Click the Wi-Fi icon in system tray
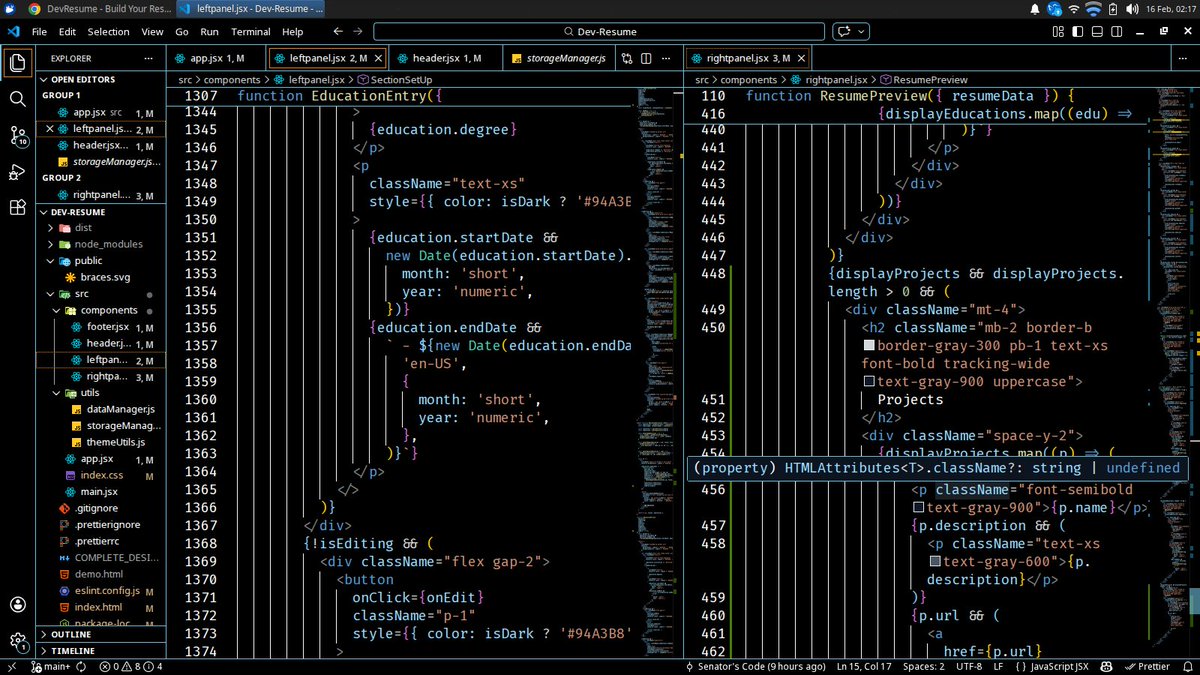The width and height of the screenshot is (1200, 675). 1074,8
